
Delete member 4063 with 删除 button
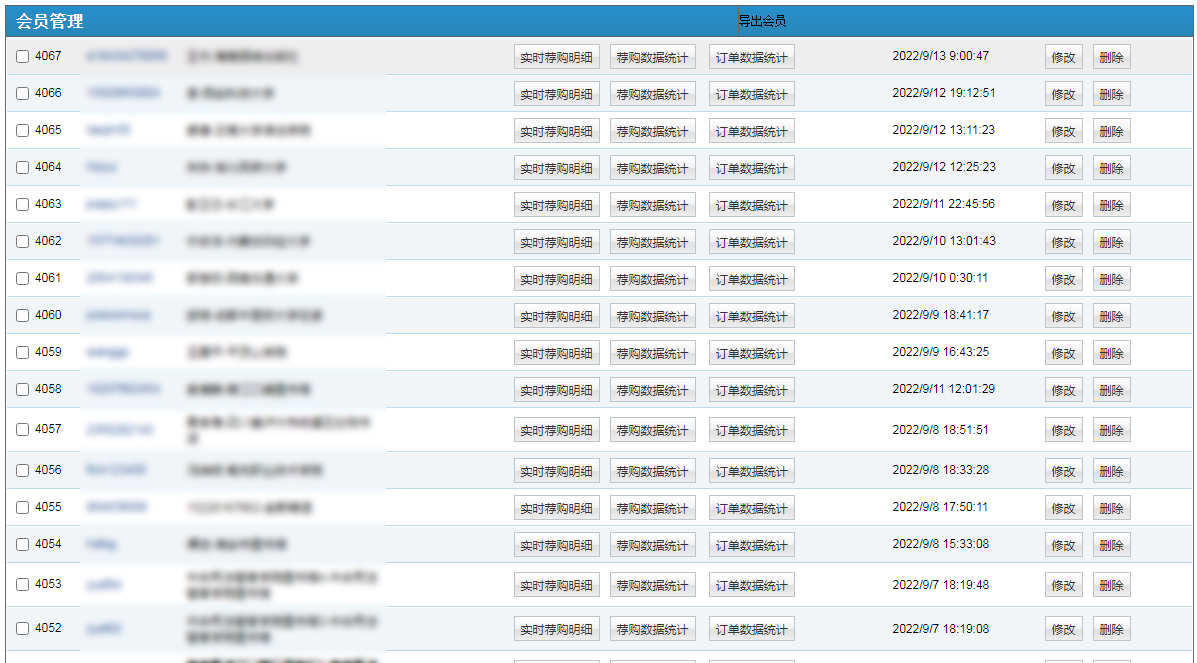pos(1111,206)
